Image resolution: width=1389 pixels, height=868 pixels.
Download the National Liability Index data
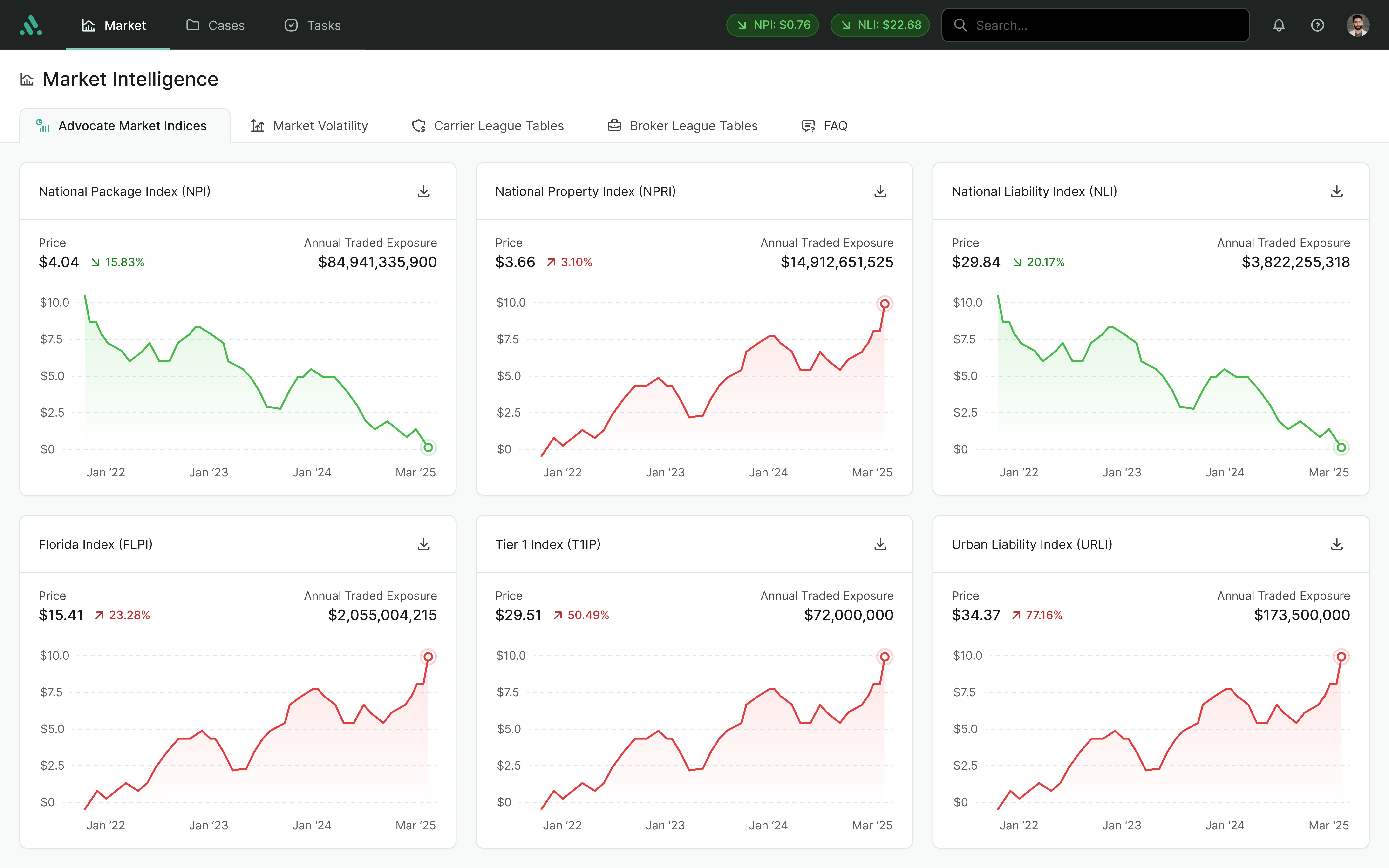pos(1337,191)
